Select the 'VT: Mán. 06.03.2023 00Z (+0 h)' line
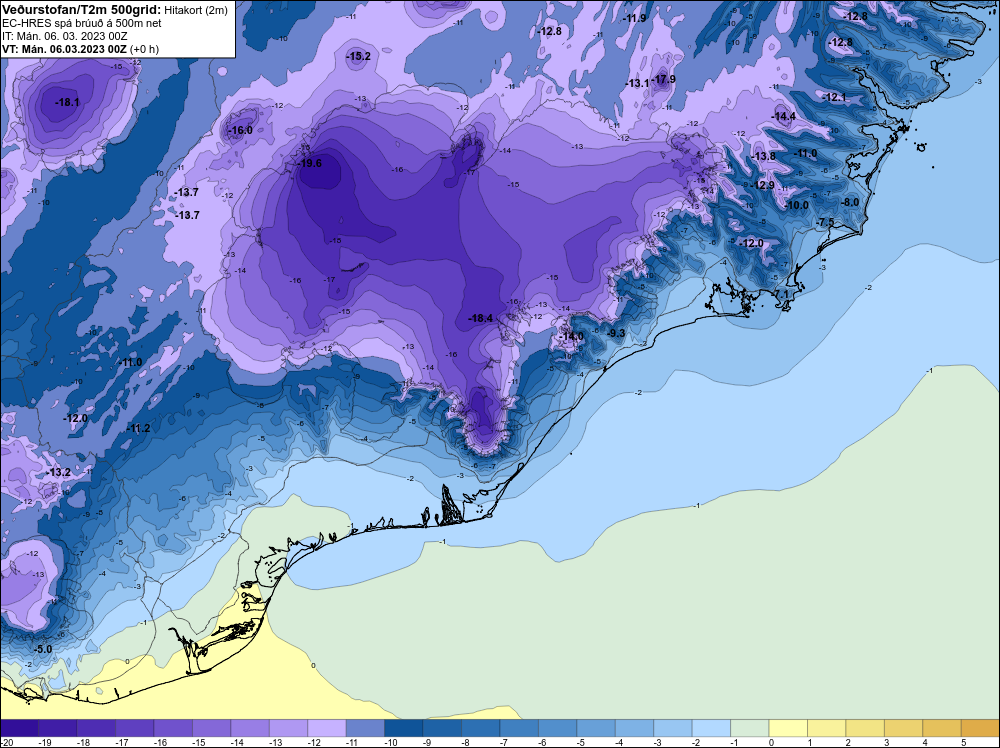 click(80, 49)
